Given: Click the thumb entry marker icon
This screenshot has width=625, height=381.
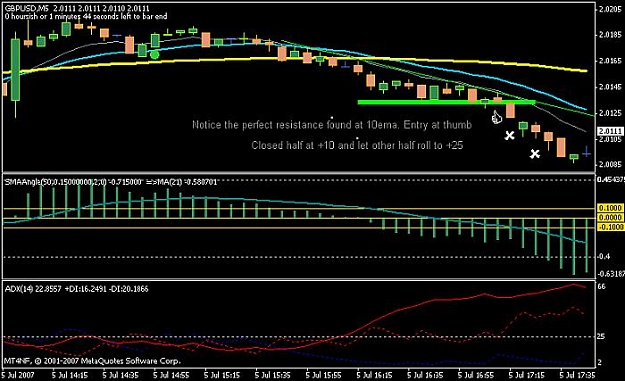Looking at the screenshot, I should click(497, 117).
